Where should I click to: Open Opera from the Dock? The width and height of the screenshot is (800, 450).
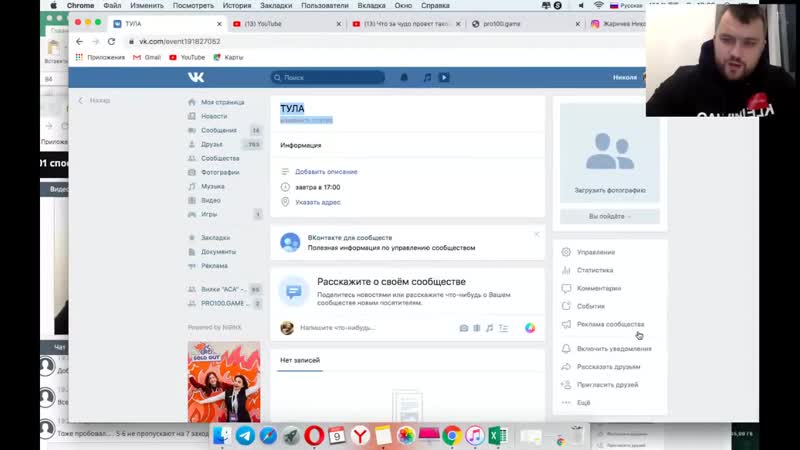(314, 436)
